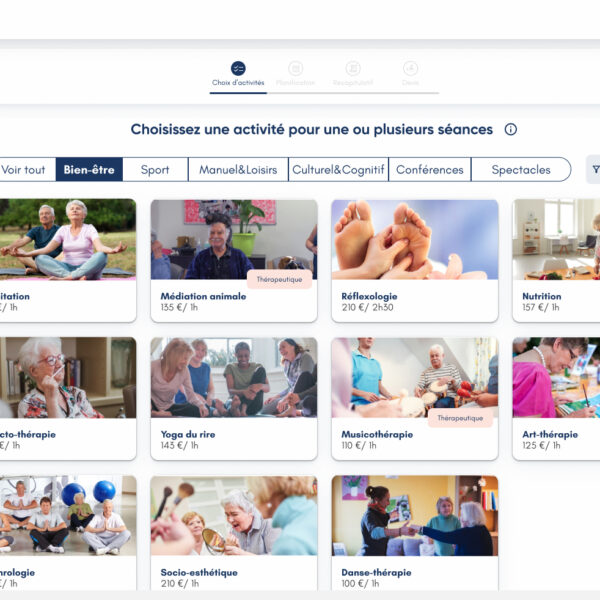Select the Voir tout category tab
The height and width of the screenshot is (600, 600).
click(23, 169)
